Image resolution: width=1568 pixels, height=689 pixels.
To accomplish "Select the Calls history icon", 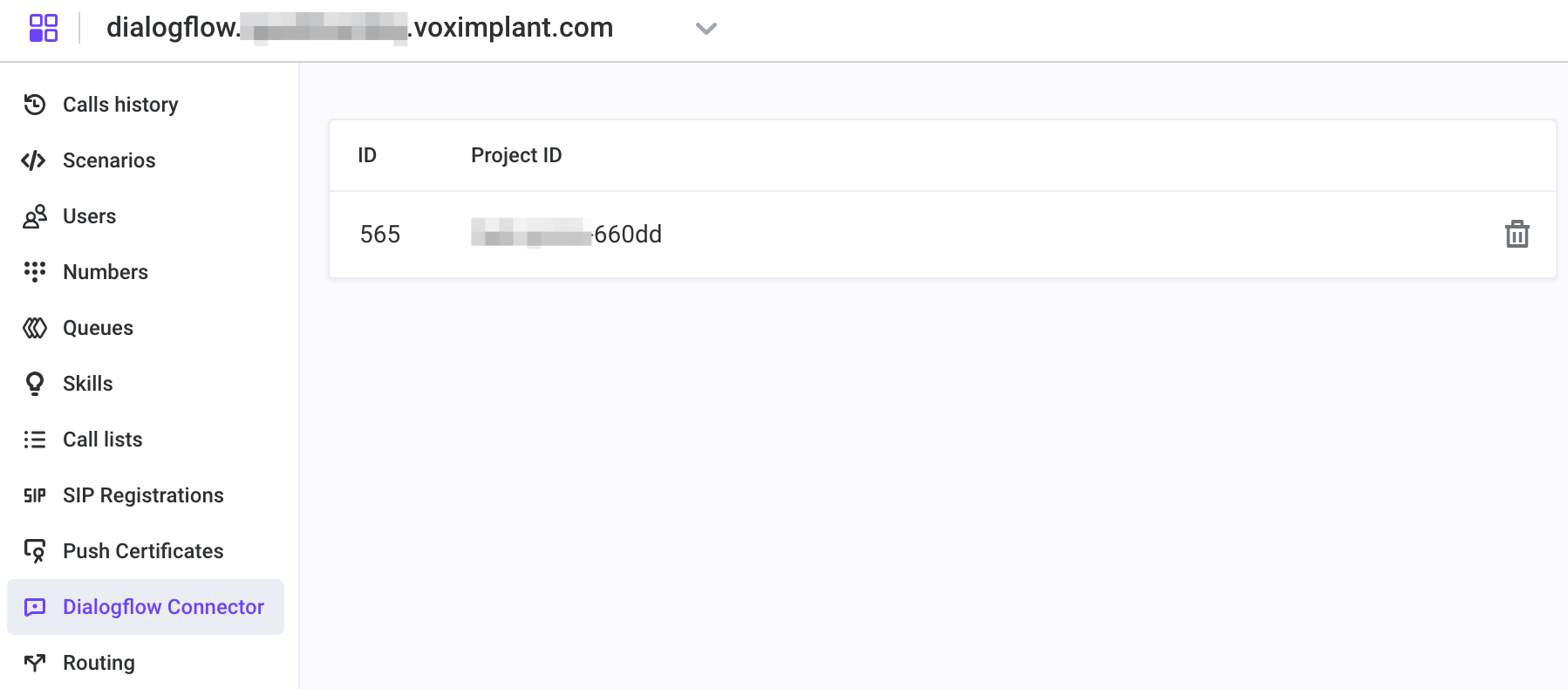I will point(35,105).
